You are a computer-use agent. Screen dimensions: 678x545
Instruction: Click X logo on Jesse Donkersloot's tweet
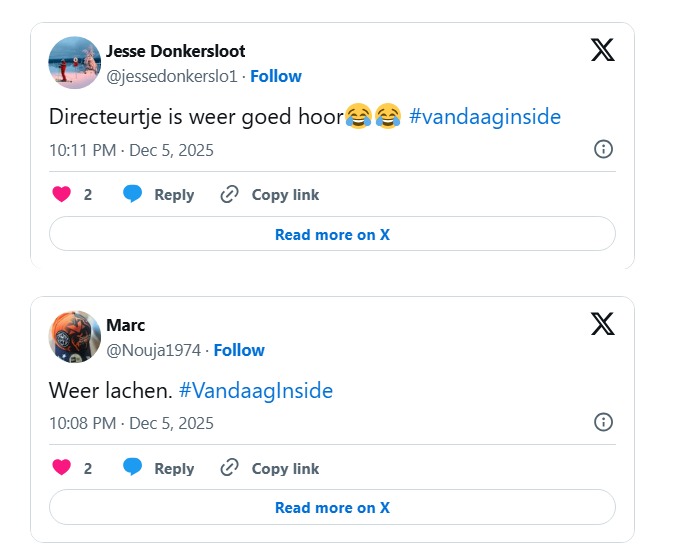[x=602, y=49]
